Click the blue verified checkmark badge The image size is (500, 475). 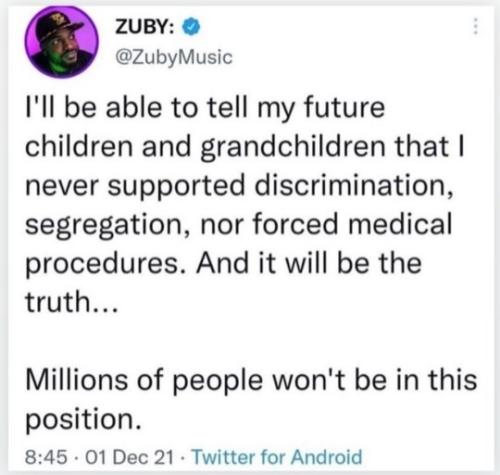[x=191, y=27]
